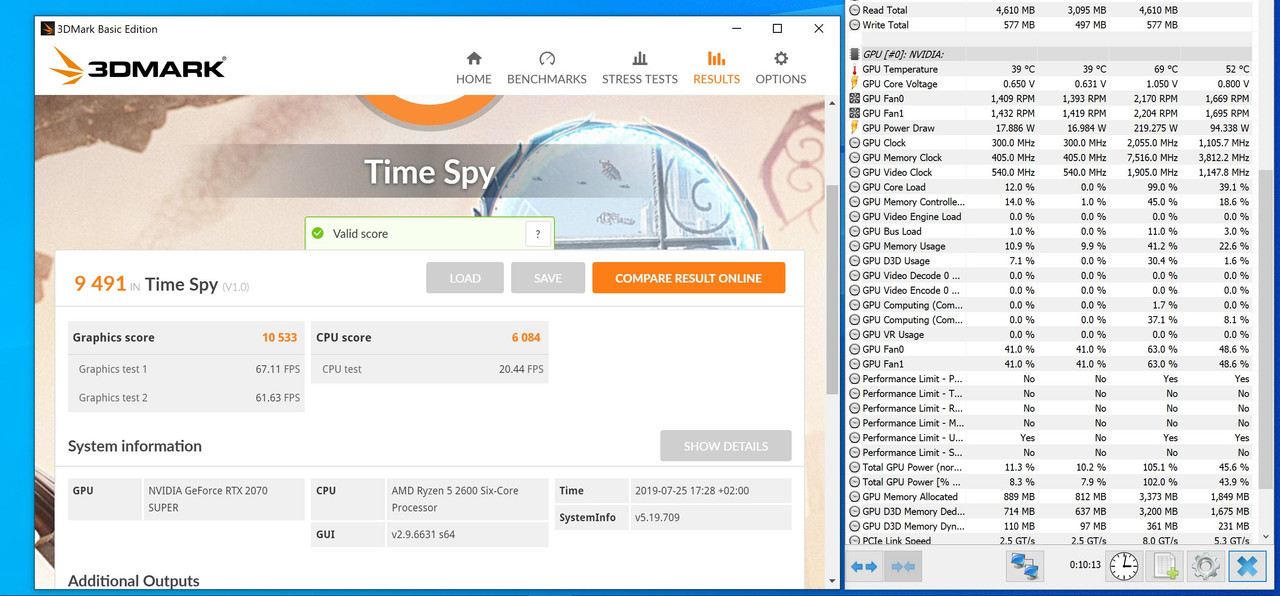The width and height of the screenshot is (1280, 596).
Task: Click CPU test 20.44 FPS
Action: (521, 369)
